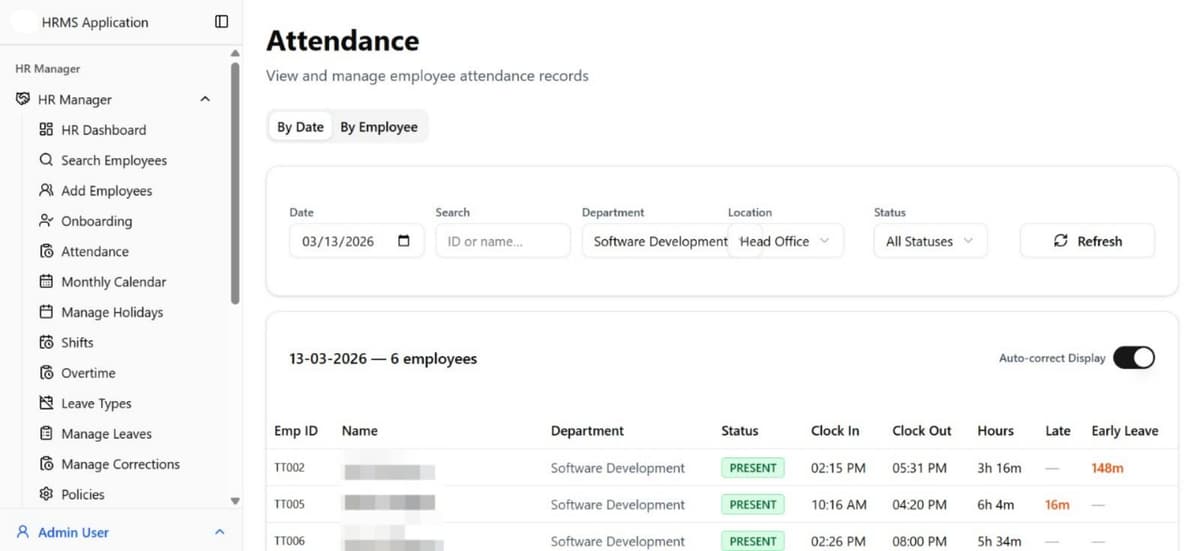Click the sidebar vertical scrollbar thumb
The image size is (1200, 551).
pos(235,183)
